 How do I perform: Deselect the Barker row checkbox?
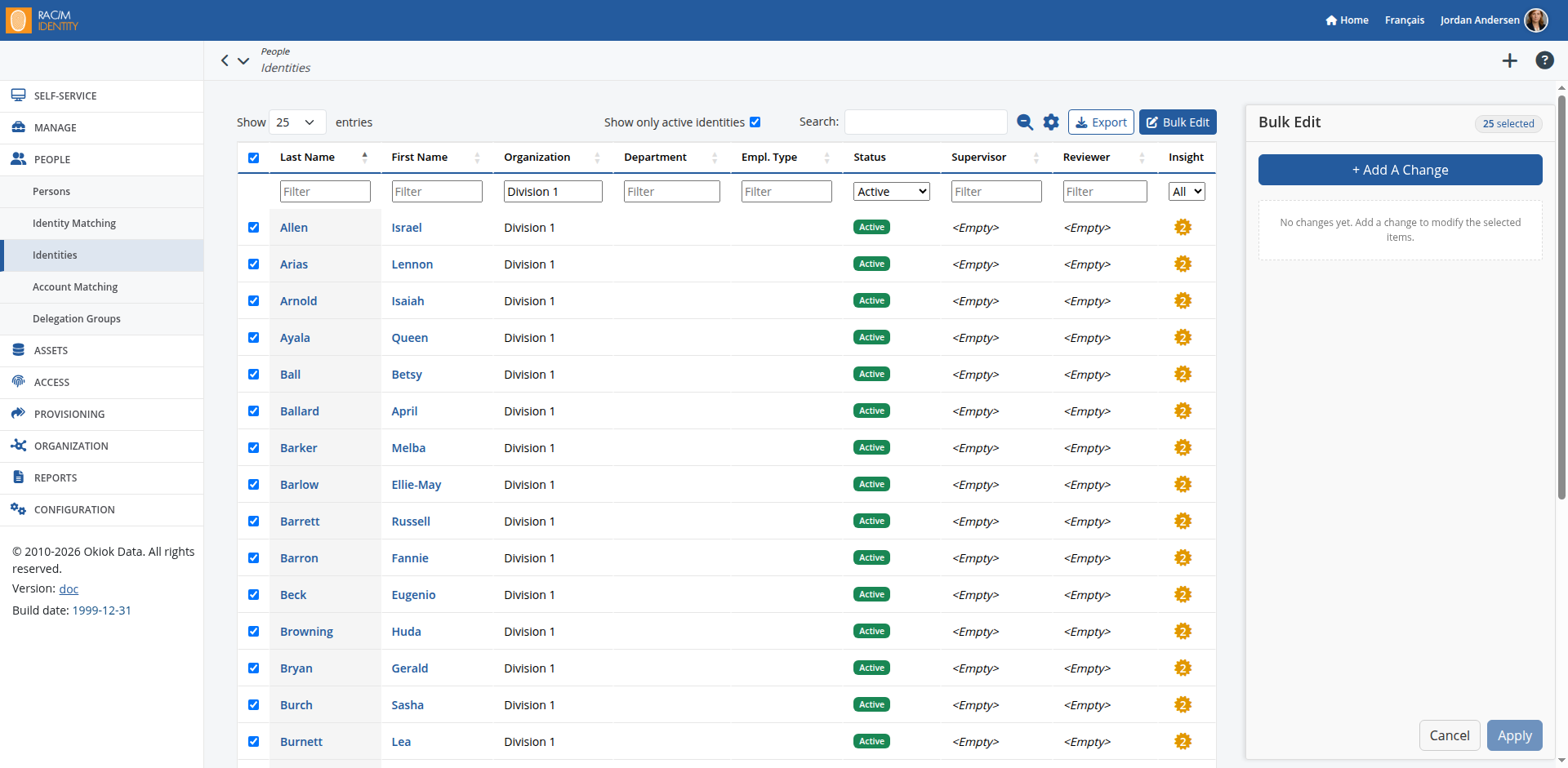click(x=254, y=448)
